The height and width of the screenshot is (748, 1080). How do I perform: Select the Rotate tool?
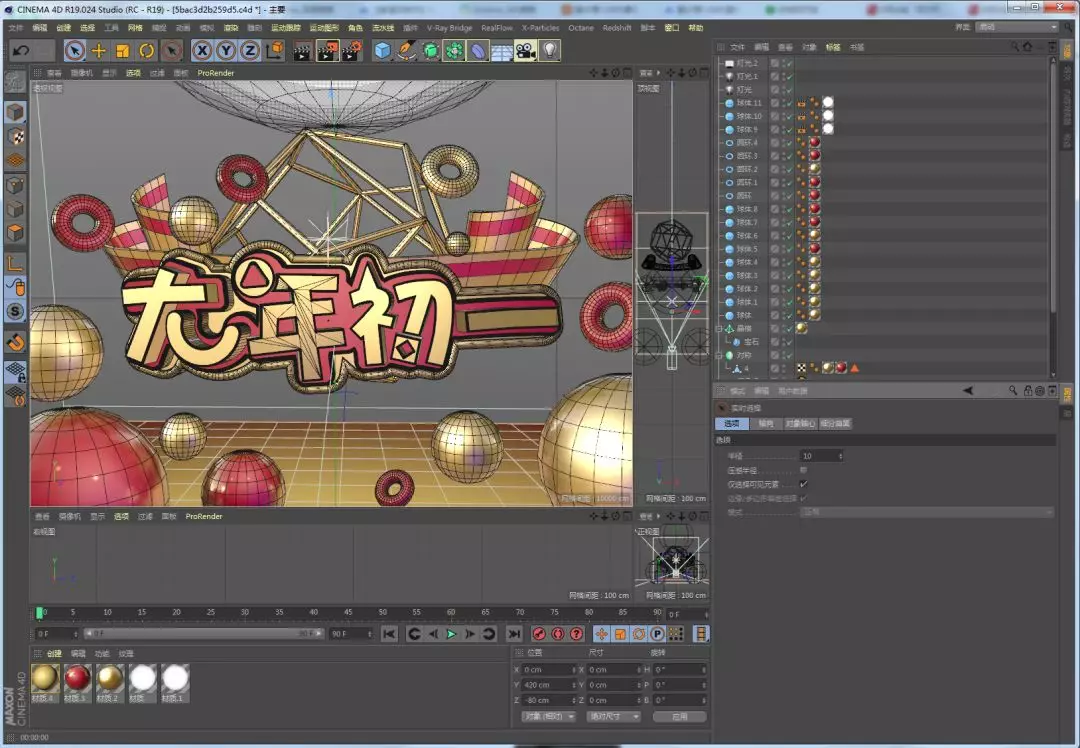coord(146,50)
